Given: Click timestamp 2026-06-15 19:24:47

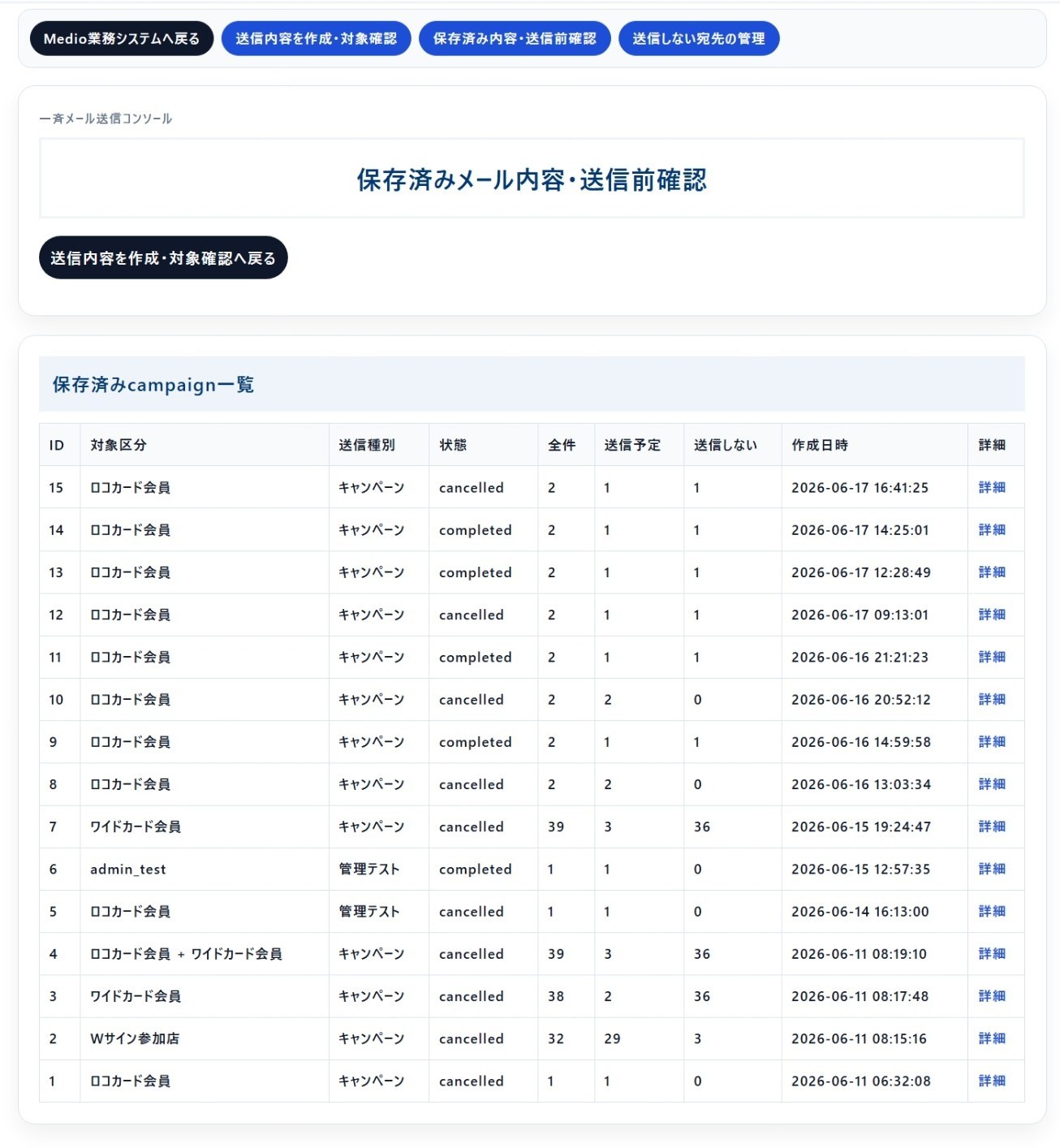Looking at the screenshot, I should click(860, 826).
